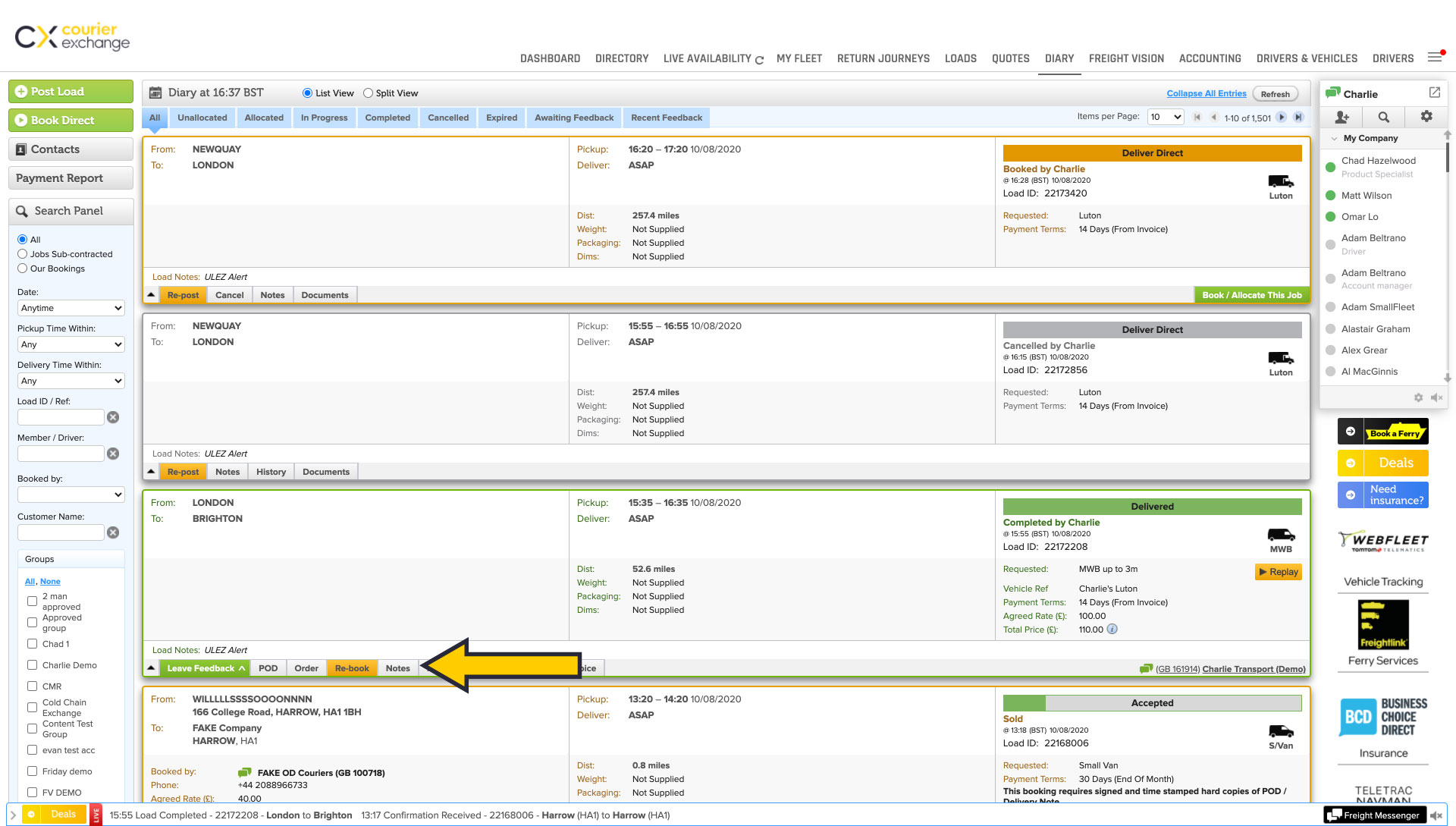The width and height of the screenshot is (1456, 826).
Task: Click the Collapse All Entries link
Action: coord(1206,93)
